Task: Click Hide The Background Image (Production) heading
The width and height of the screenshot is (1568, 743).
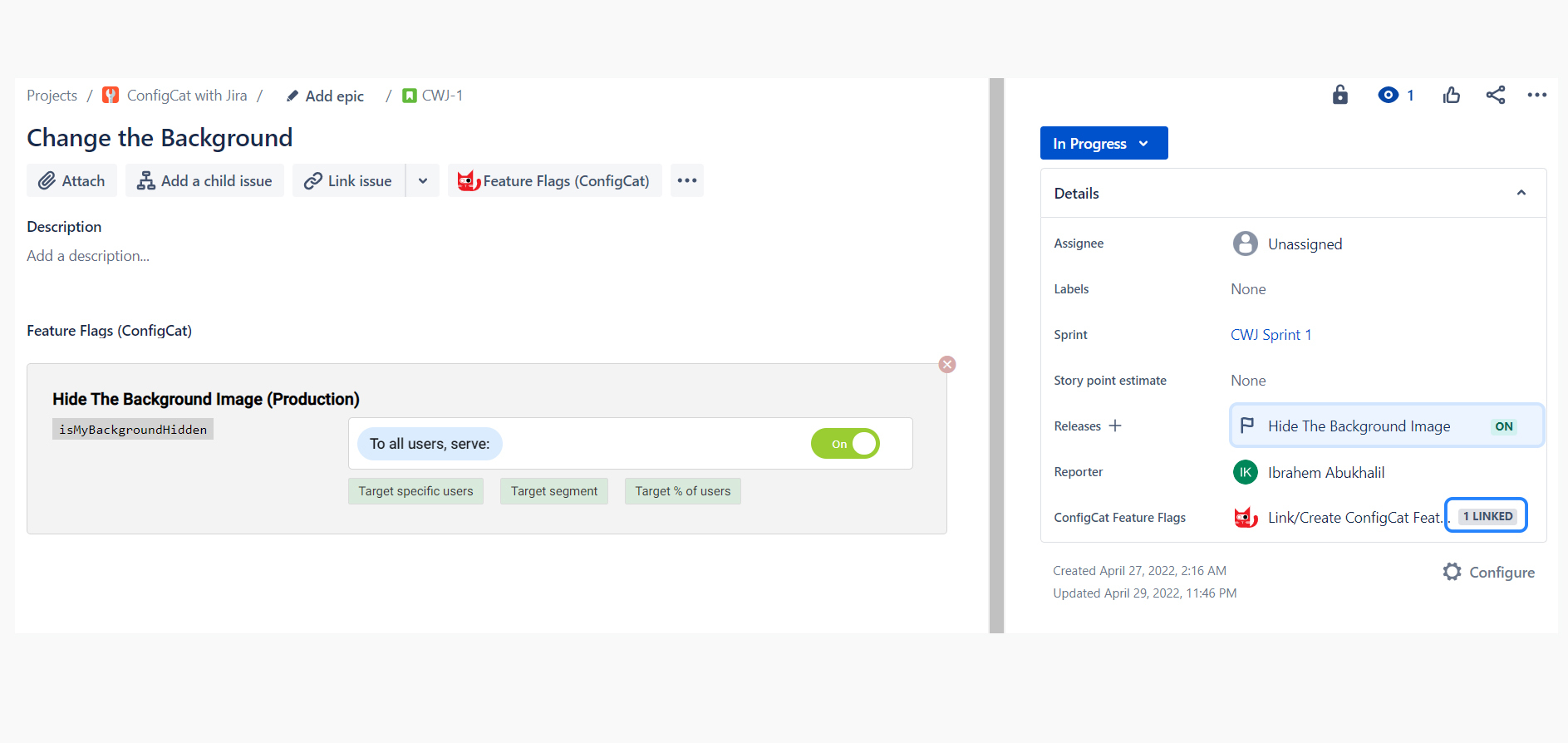Action: [x=206, y=399]
